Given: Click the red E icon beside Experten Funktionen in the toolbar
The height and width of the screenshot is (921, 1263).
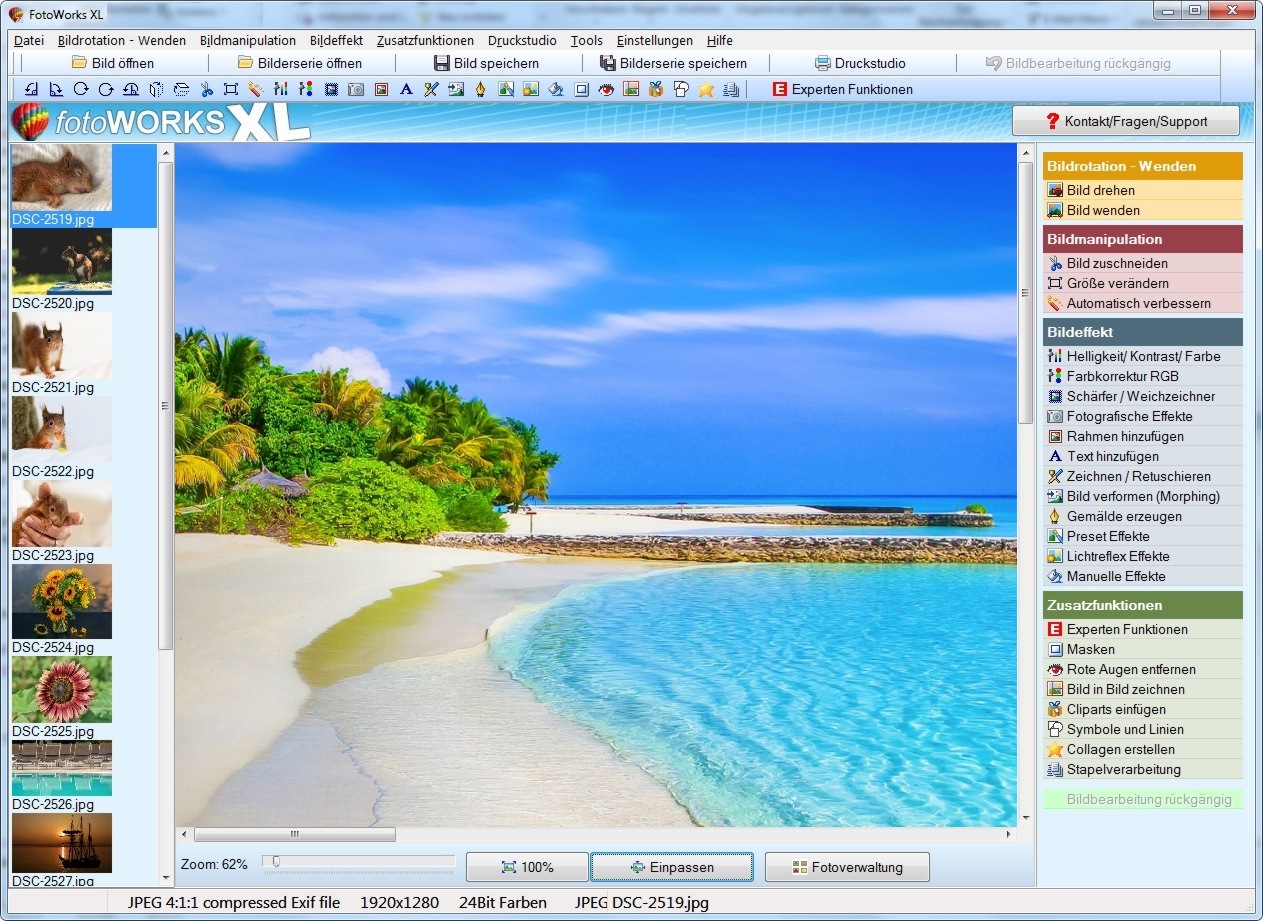Looking at the screenshot, I should 780,89.
